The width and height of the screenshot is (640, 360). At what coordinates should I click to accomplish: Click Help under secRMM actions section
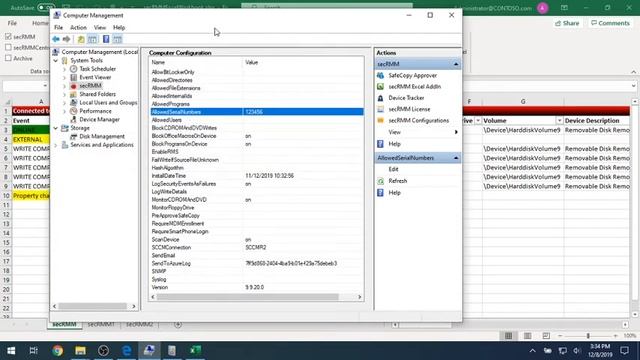point(394,144)
